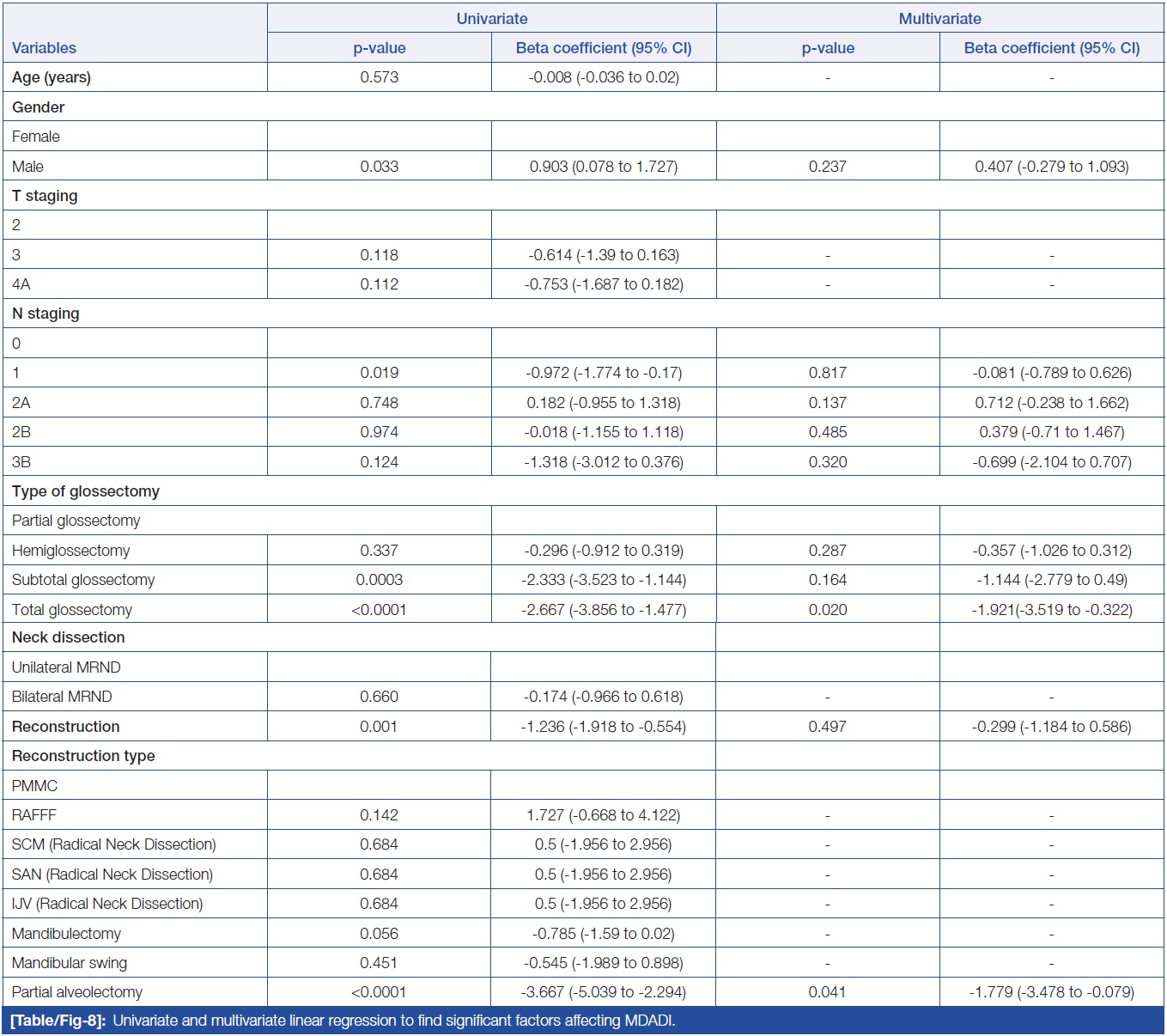Select the "Bilateral MRND" row label
Viewport: 1167px width, 1036px height.
(x=62, y=697)
